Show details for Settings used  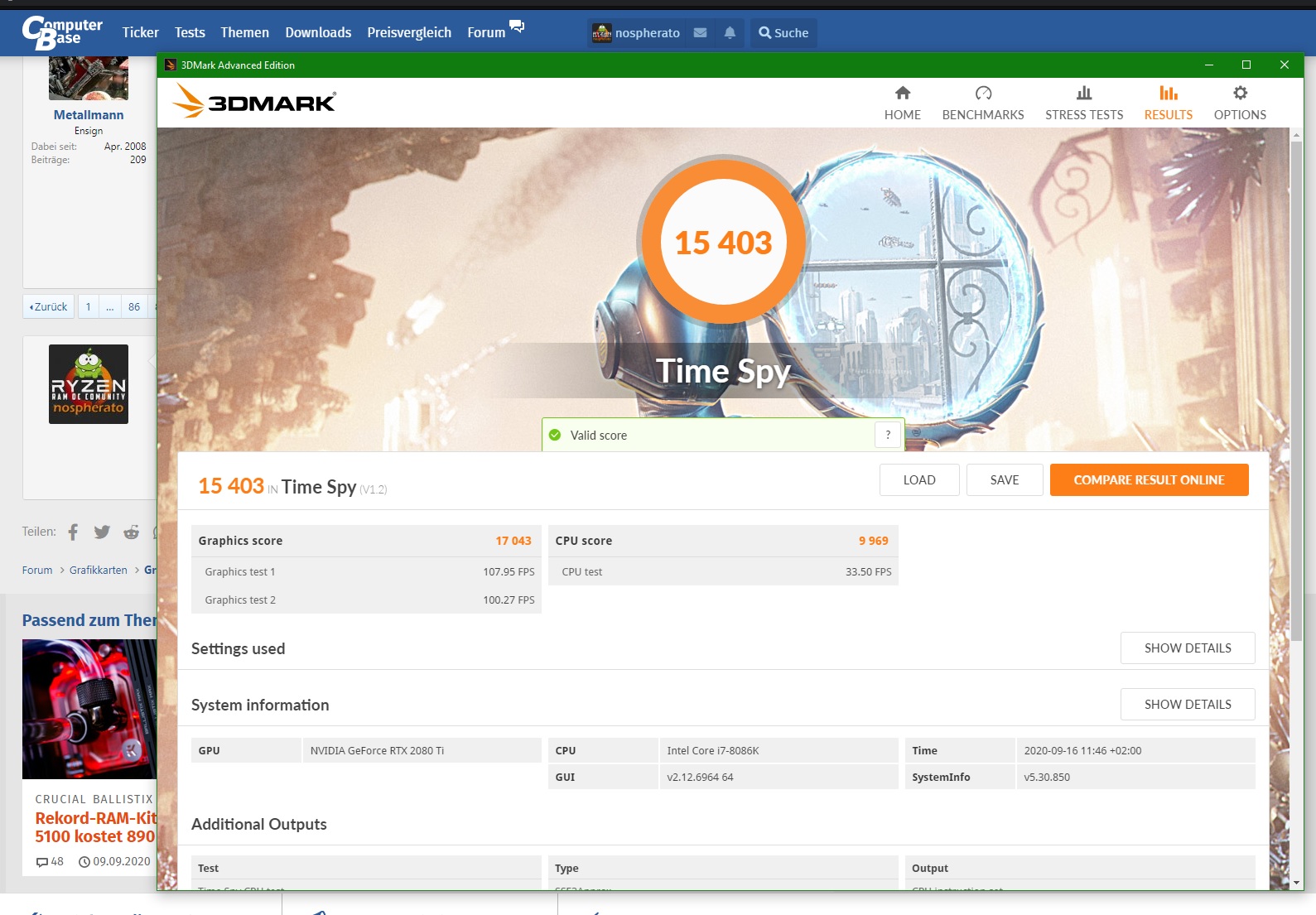(x=1188, y=648)
